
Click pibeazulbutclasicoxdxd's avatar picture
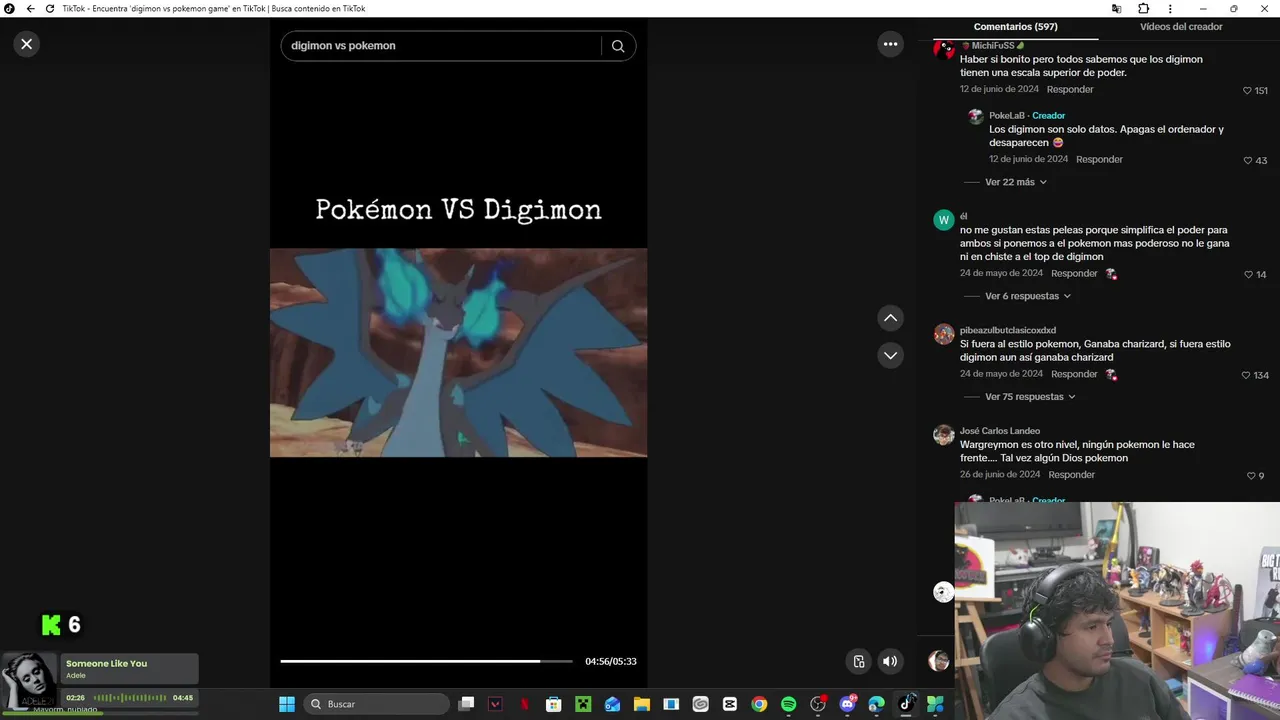[x=944, y=334]
